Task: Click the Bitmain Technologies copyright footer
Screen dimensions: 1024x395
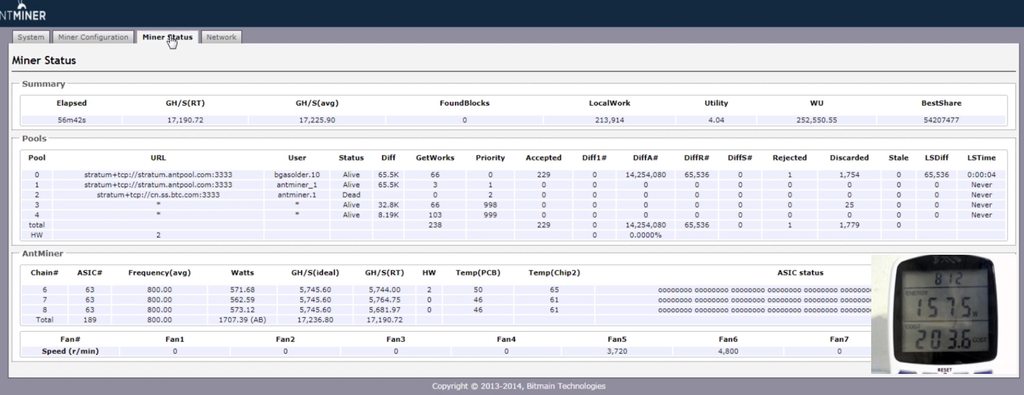Action: [x=519, y=386]
